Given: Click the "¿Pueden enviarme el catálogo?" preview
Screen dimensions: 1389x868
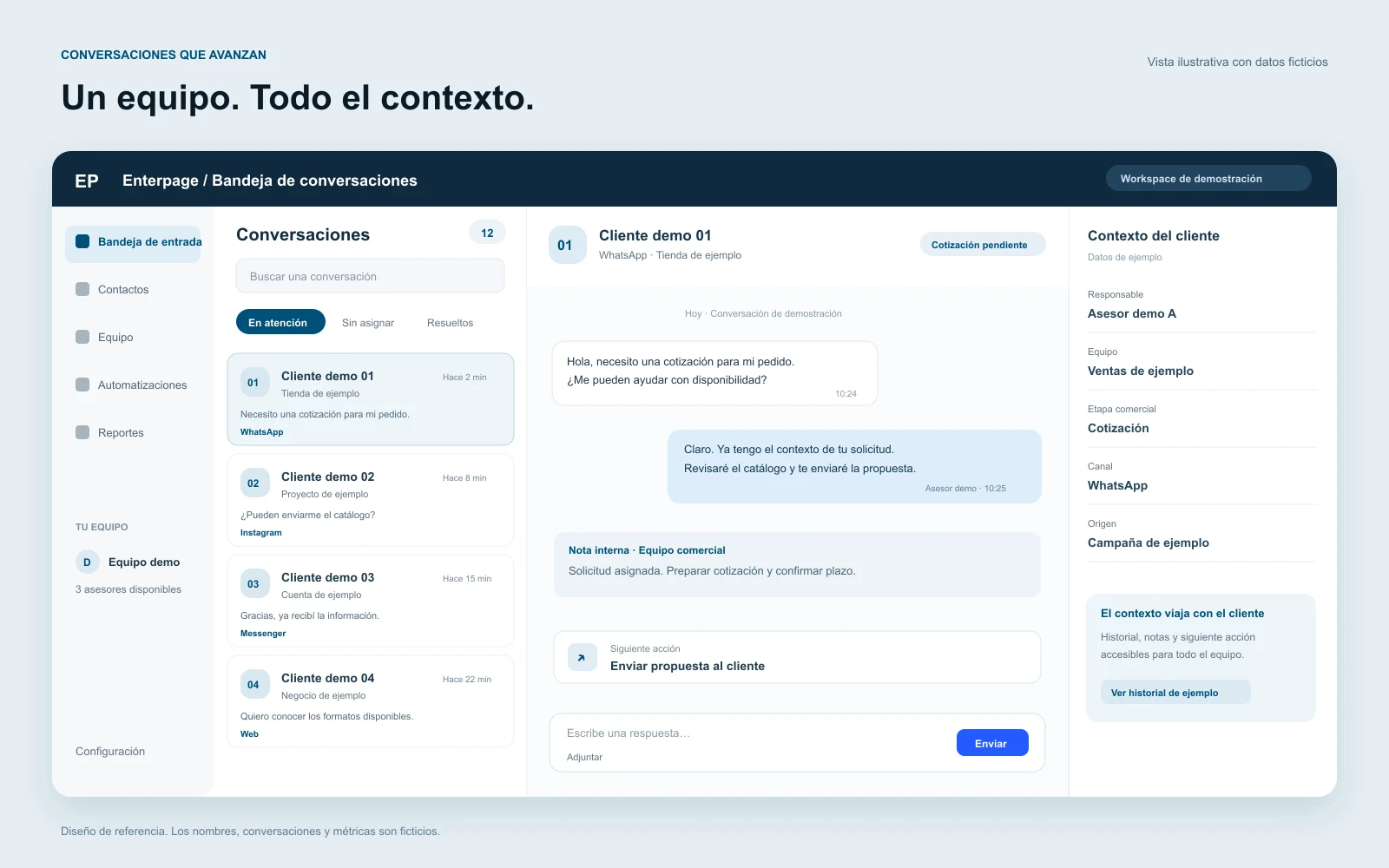Looking at the screenshot, I should [308, 515].
